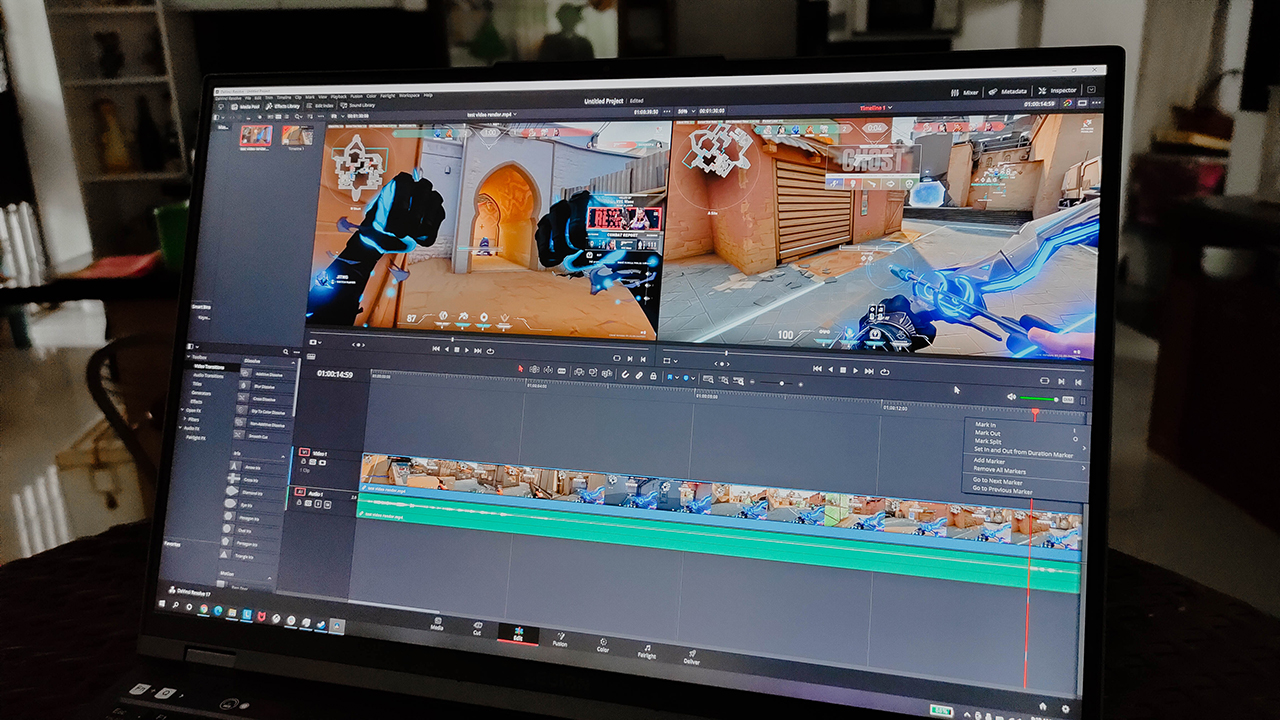This screenshot has width=1280, height=720.
Task: Click the Position Lock padlock icon
Action: click(x=653, y=376)
